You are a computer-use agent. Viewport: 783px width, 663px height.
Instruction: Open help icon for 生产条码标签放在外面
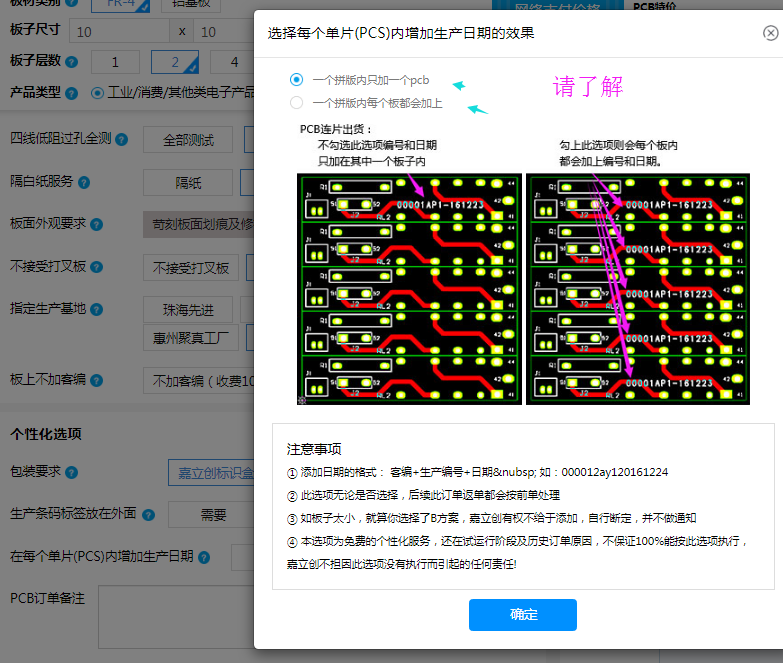tap(148, 515)
